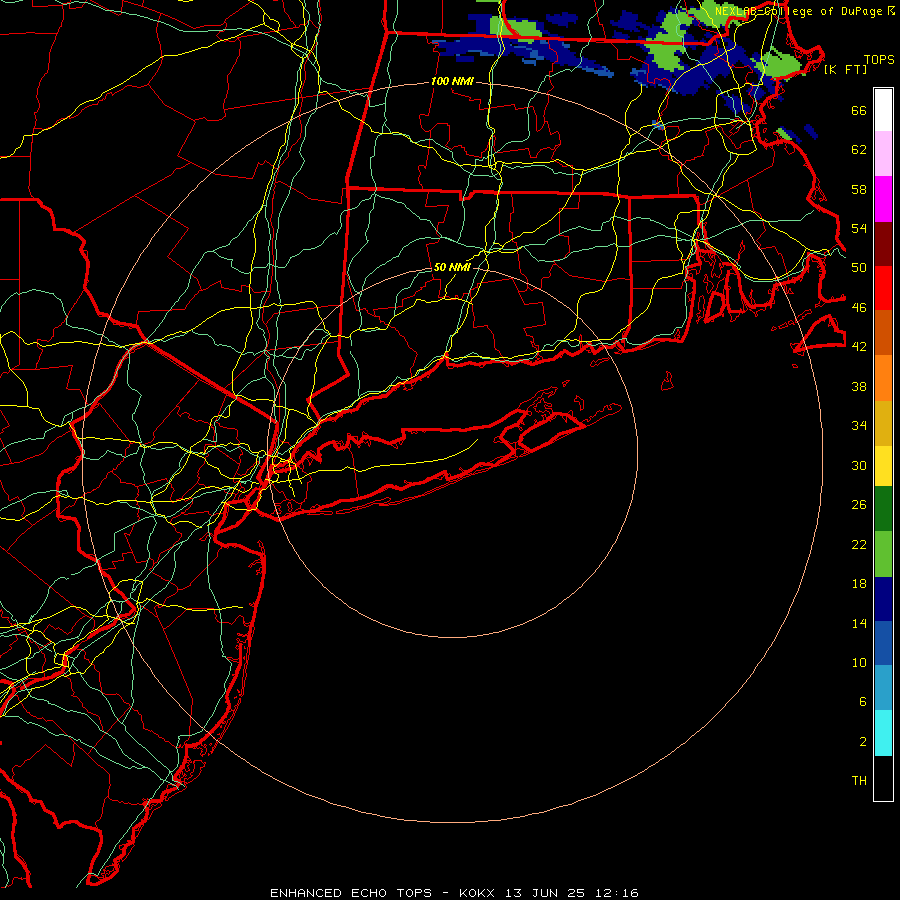This screenshot has height=900, width=900.
Task: Click the 30 legend value
Action: (x=859, y=465)
